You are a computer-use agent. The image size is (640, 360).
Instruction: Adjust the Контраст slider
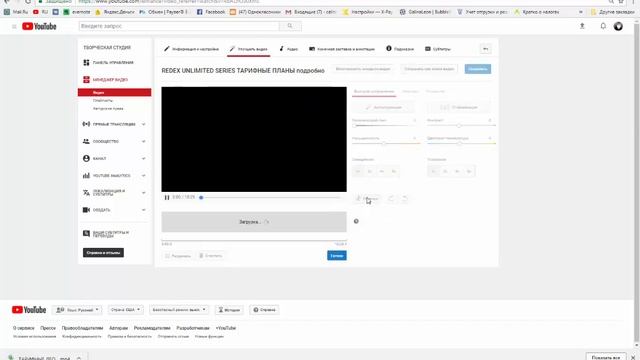pyautogui.click(x=461, y=126)
